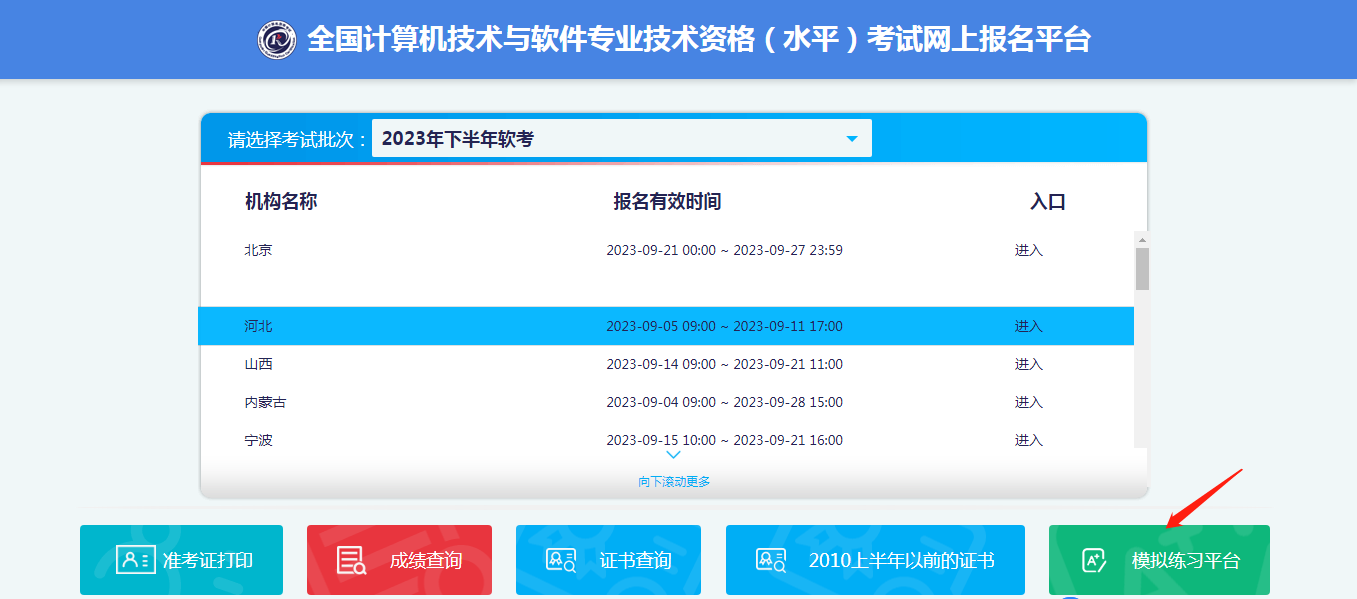The height and width of the screenshot is (599, 1357).
Task: Click the 机构名称 column header
Action: click(x=281, y=202)
